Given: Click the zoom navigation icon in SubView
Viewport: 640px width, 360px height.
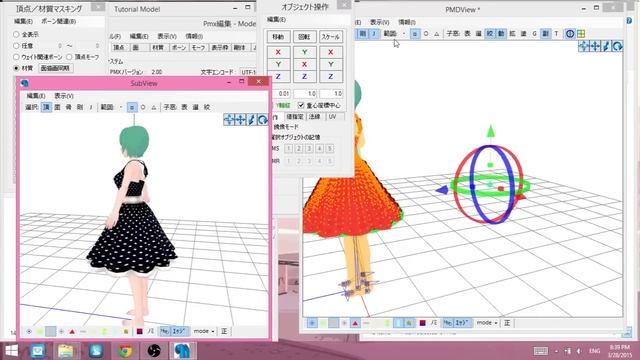Looking at the screenshot, I should 251,119.
